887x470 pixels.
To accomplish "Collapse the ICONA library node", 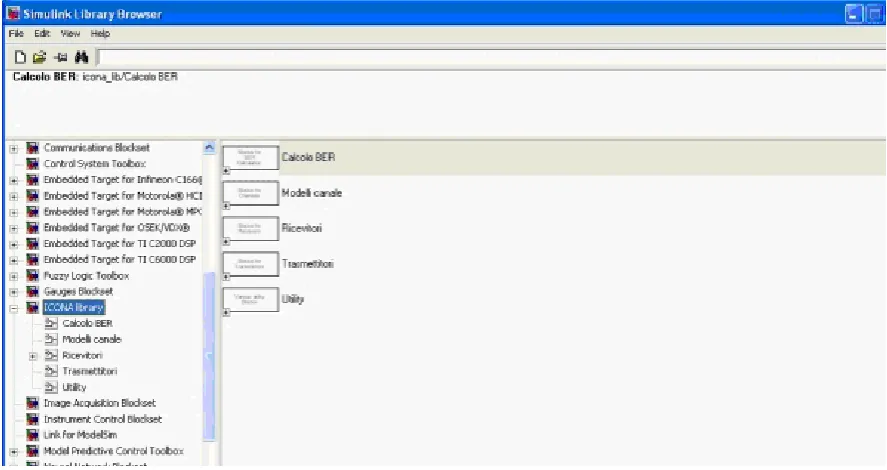I will [14, 308].
